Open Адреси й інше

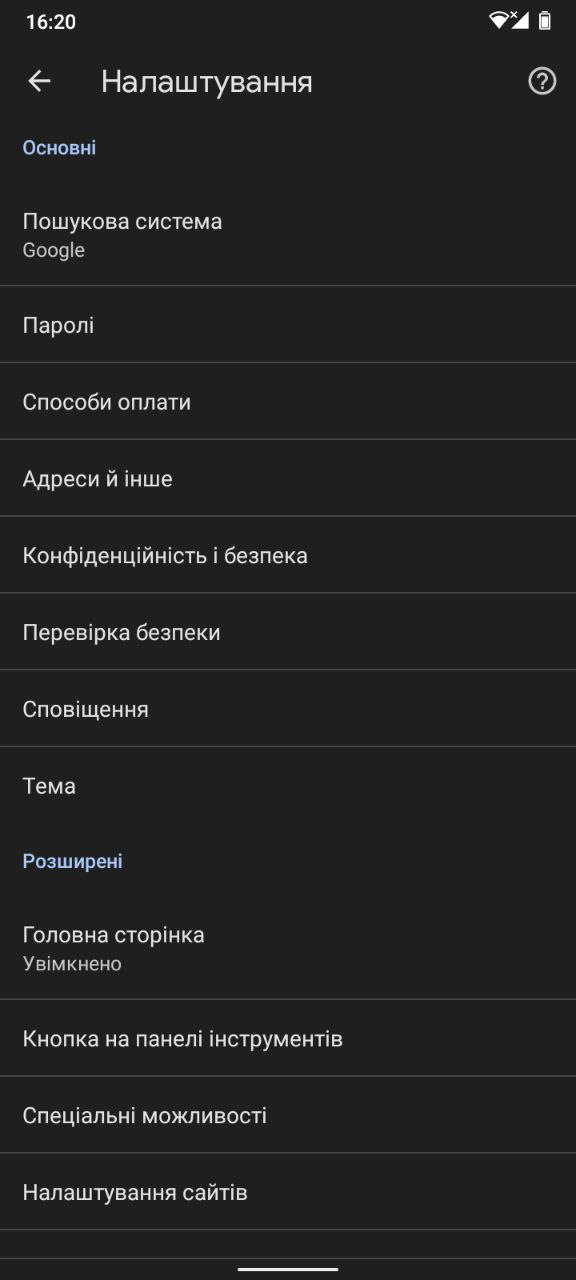pyautogui.click(x=288, y=479)
